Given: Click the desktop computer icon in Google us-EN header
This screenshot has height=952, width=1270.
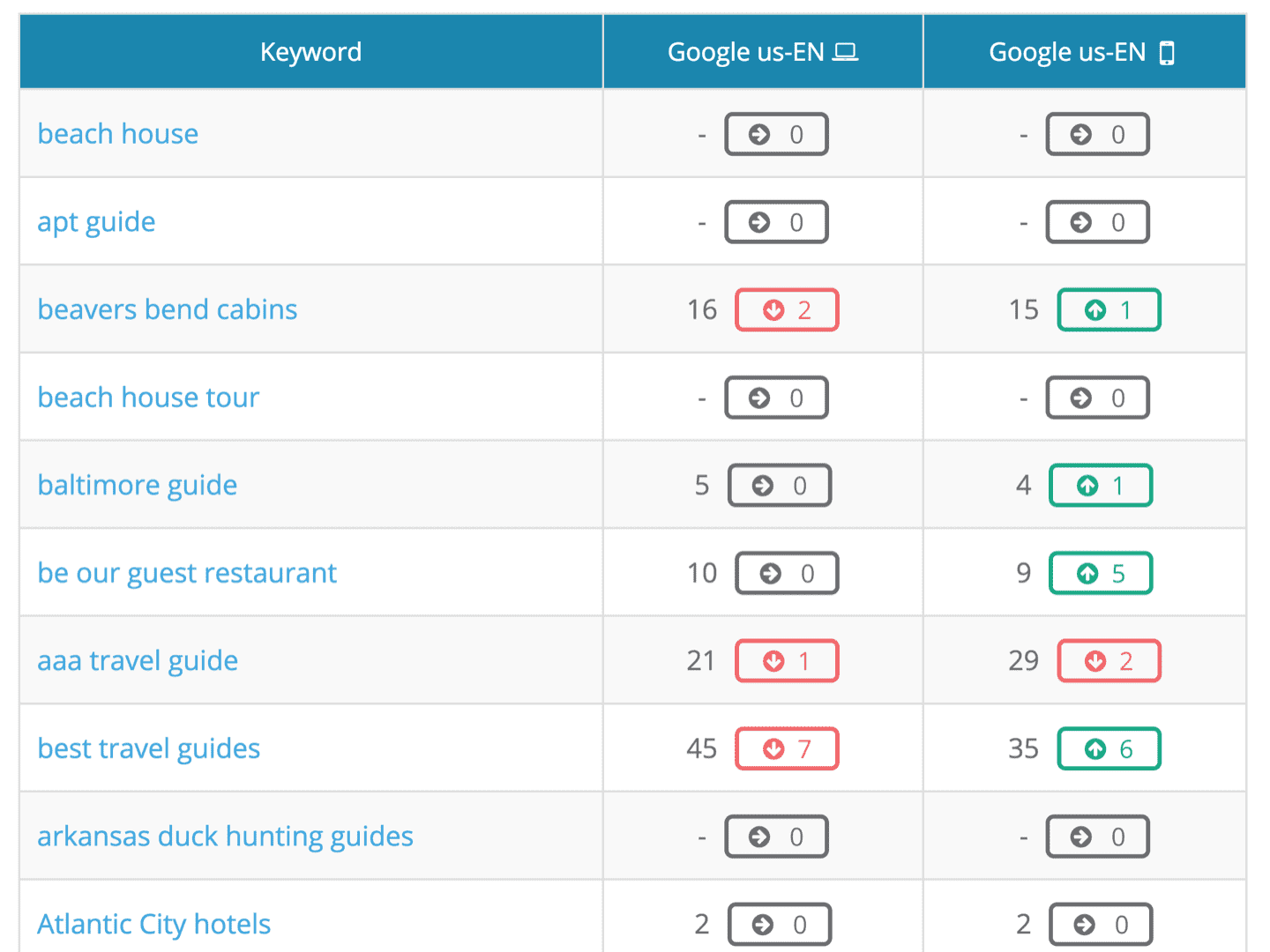Looking at the screenshot, I should pos(847,51).
